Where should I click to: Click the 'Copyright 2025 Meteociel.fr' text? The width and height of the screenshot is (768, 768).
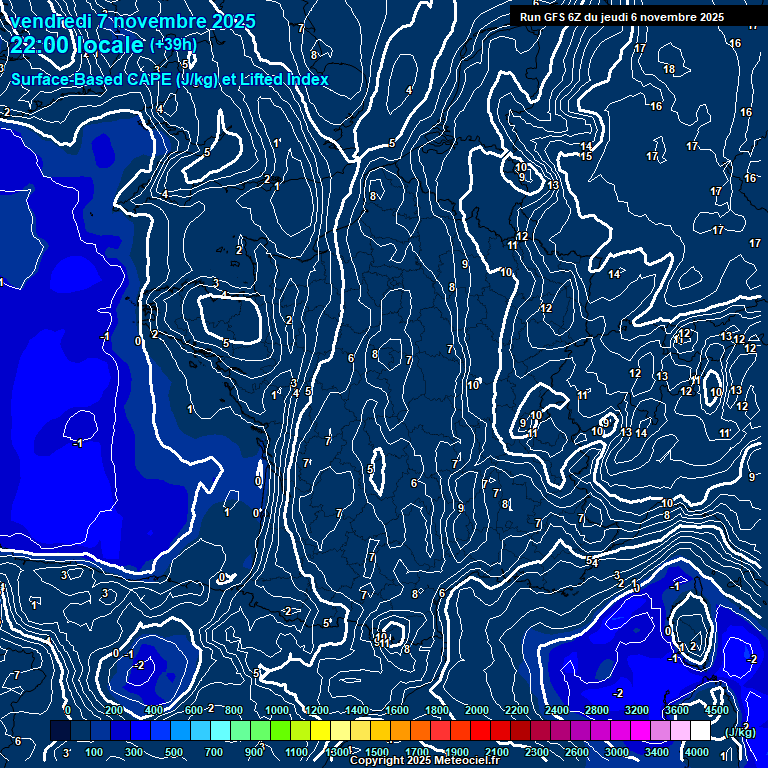pyautogui.click(x=425, y=761)
